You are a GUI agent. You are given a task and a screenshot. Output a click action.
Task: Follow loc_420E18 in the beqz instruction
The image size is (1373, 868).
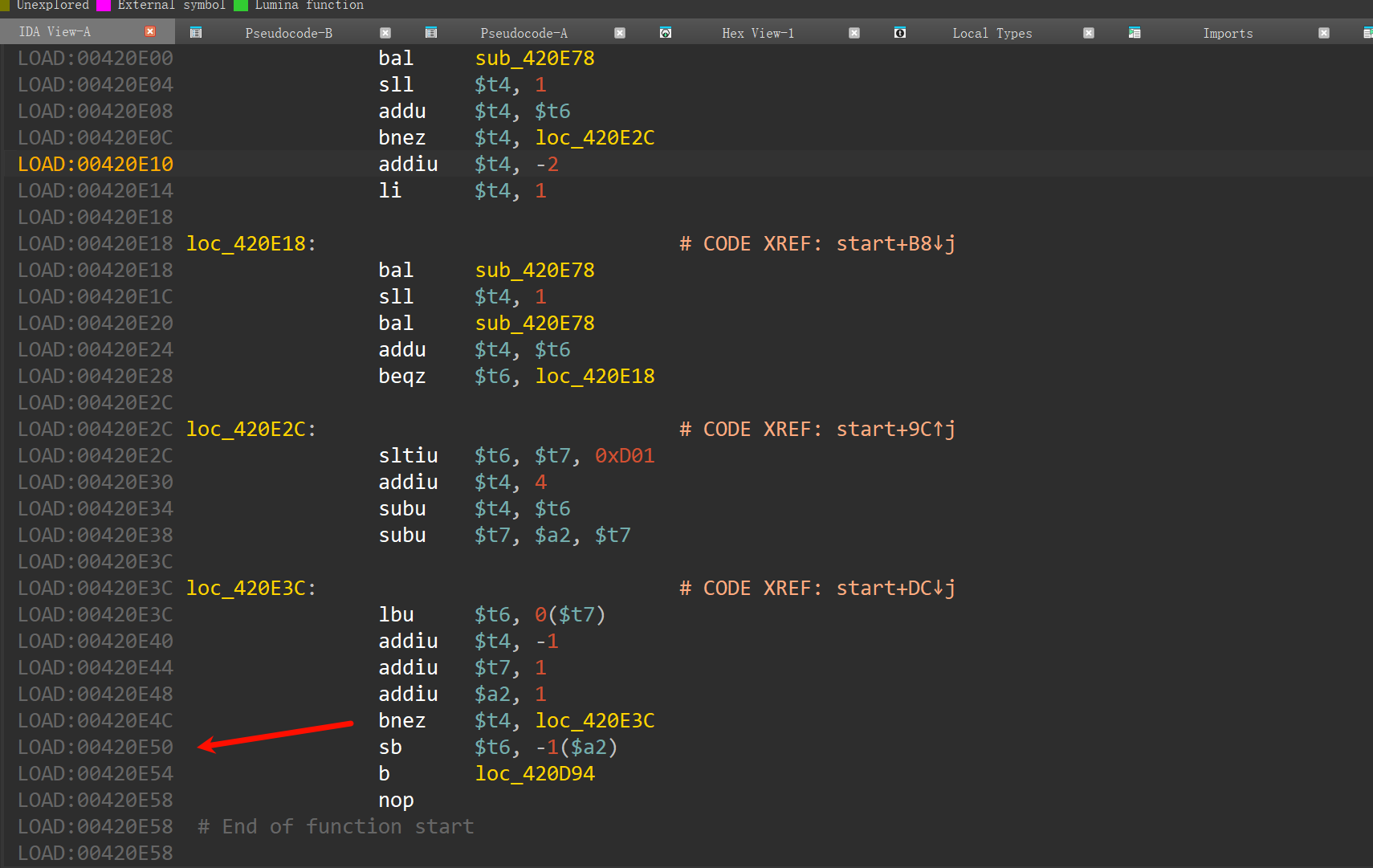[595, 377]
